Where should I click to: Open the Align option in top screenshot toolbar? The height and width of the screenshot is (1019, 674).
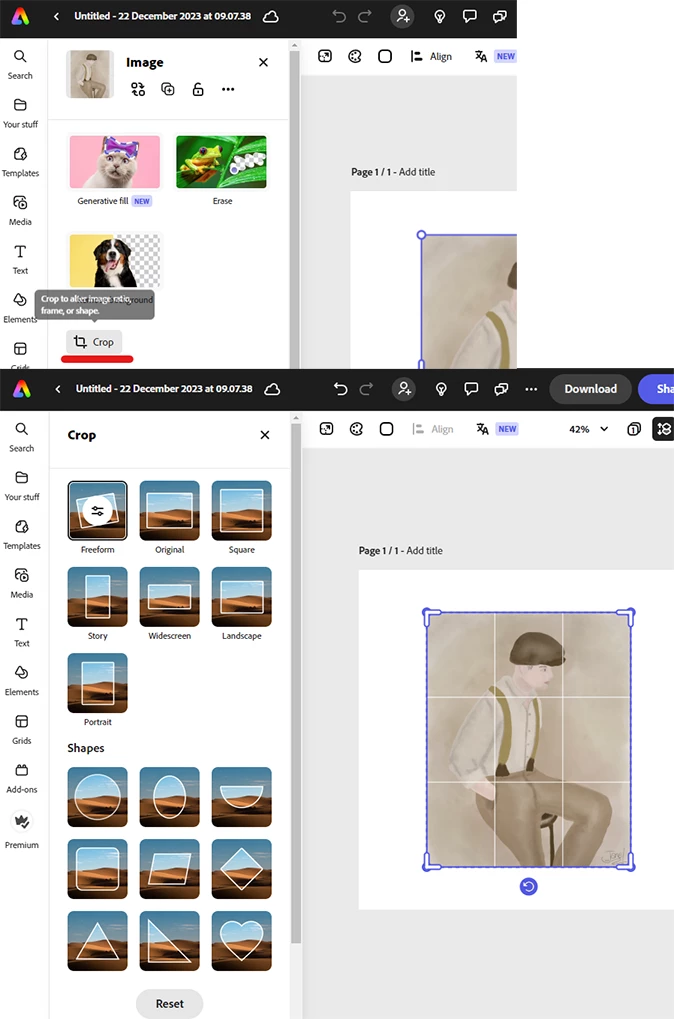pos(431,57)
